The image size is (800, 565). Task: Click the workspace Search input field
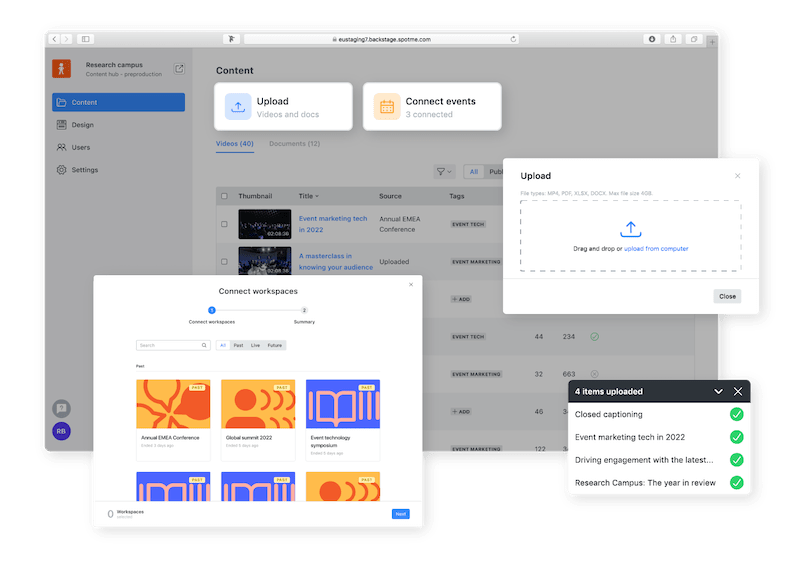tap(173, 346)
